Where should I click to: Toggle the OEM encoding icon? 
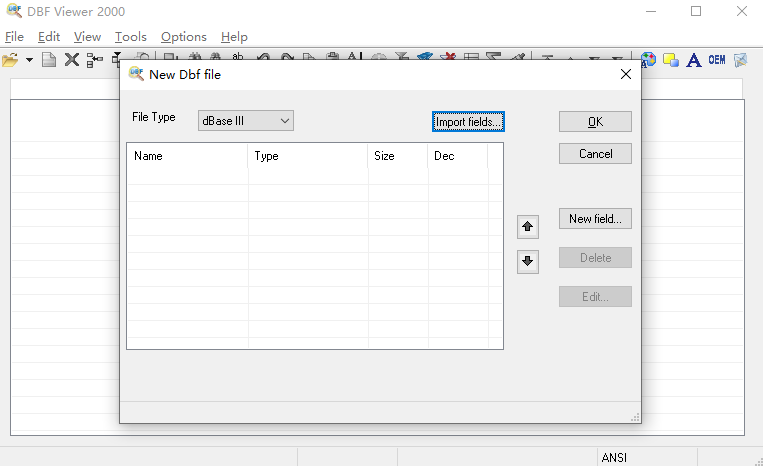pos(716,60)
